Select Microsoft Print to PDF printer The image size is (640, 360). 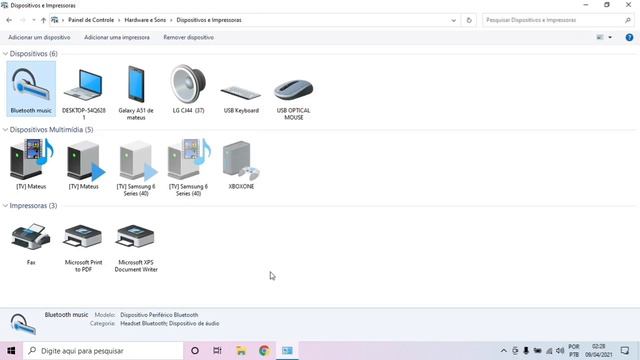point(83,248)
